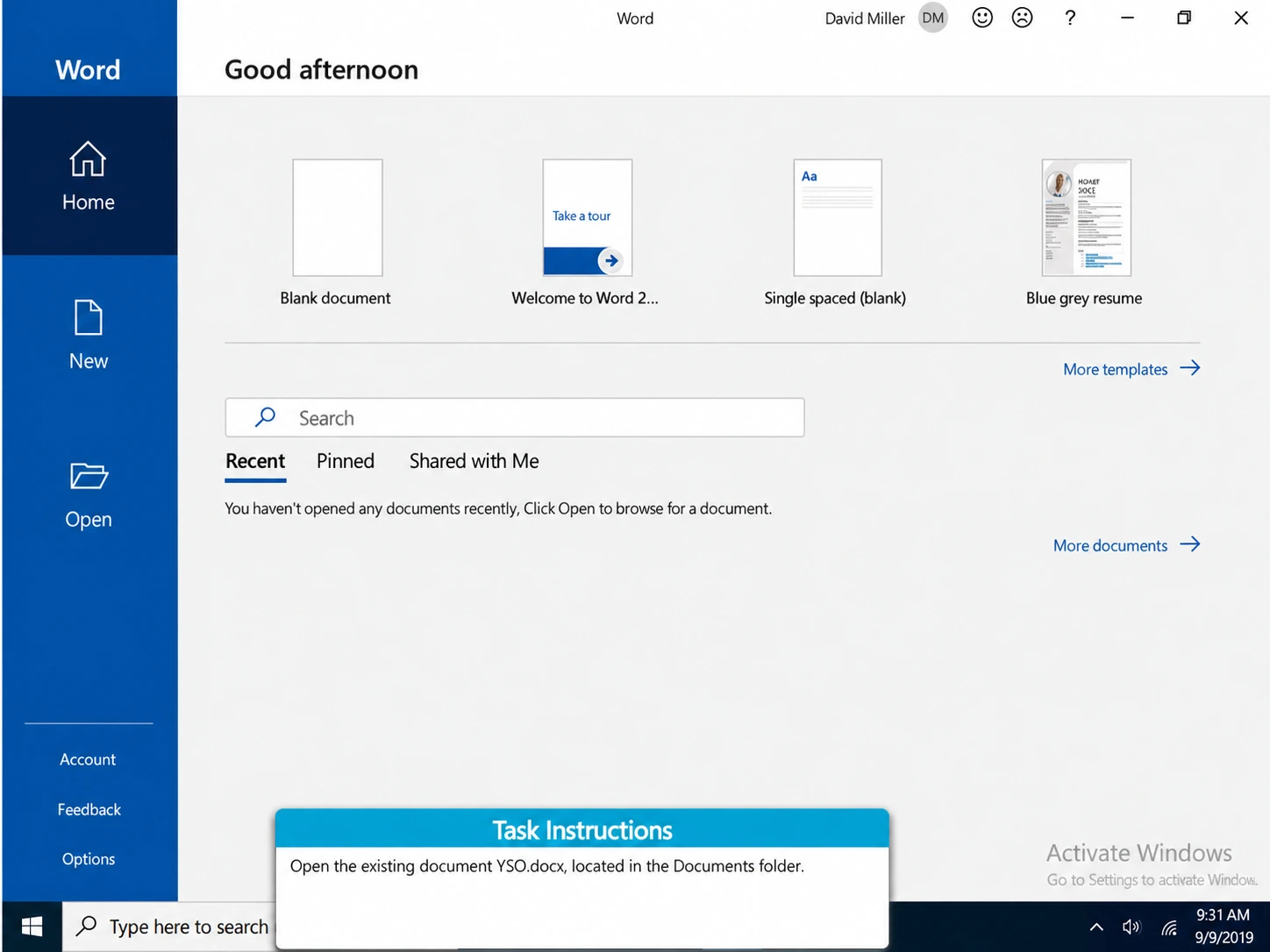Click the David Miller account name
The width and height of the screenshot is (1270, 952).
[865, 18]
